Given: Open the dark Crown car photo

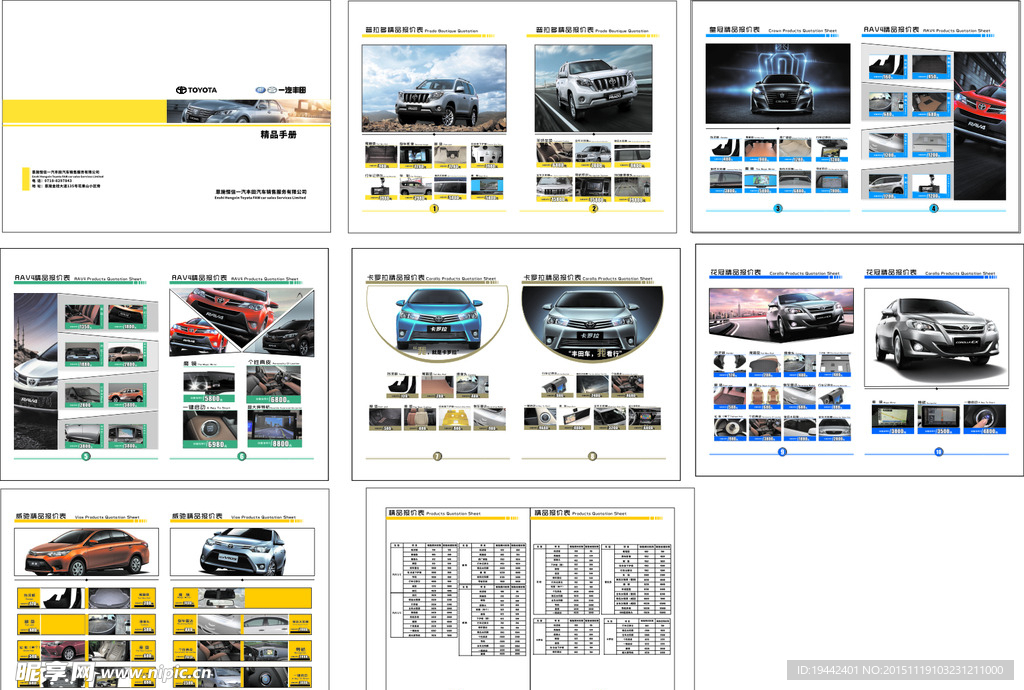Looking at the screenshot, I should (x=778, y=84).
